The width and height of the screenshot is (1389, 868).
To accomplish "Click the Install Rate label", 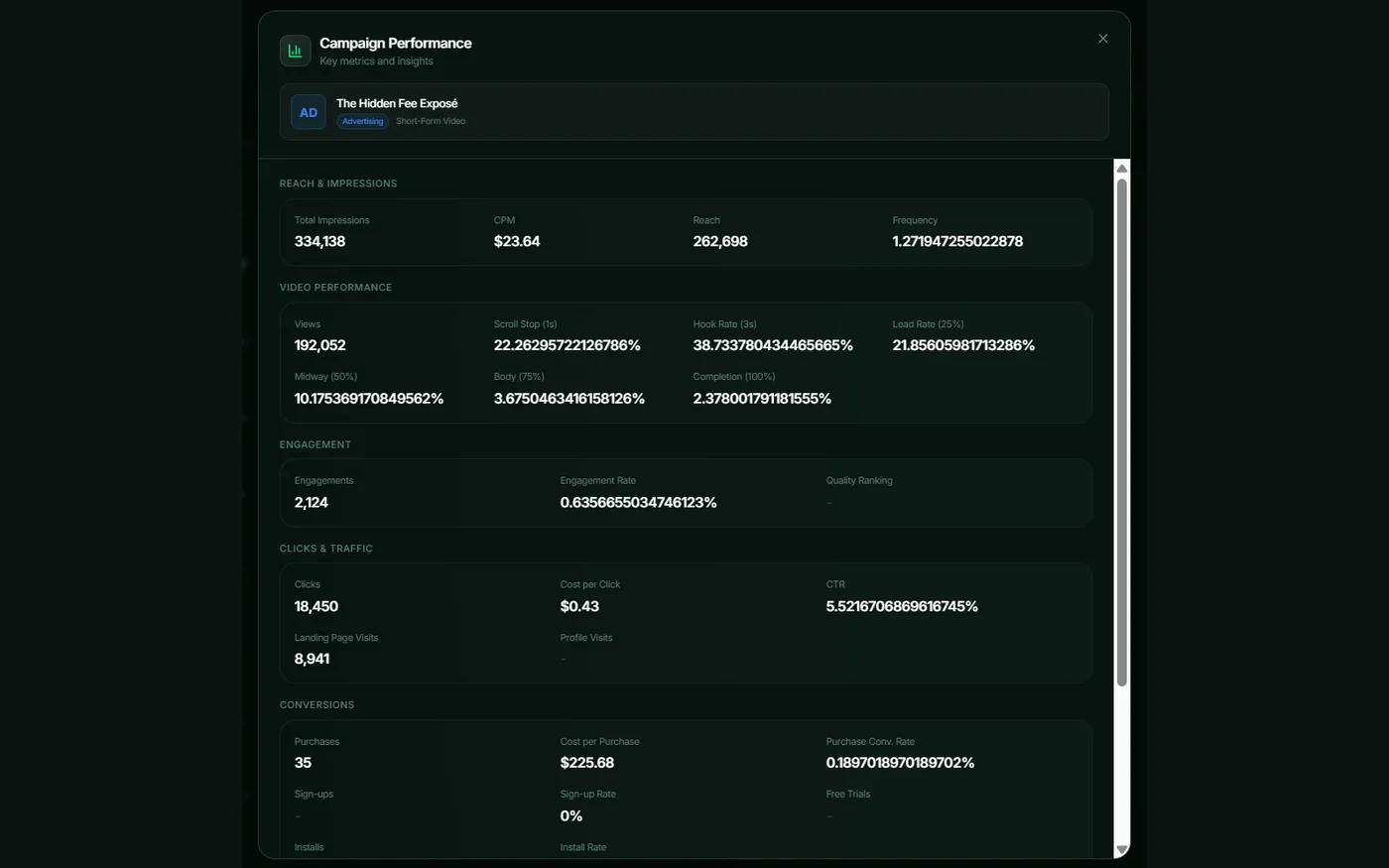I will [x=583, y=847].
